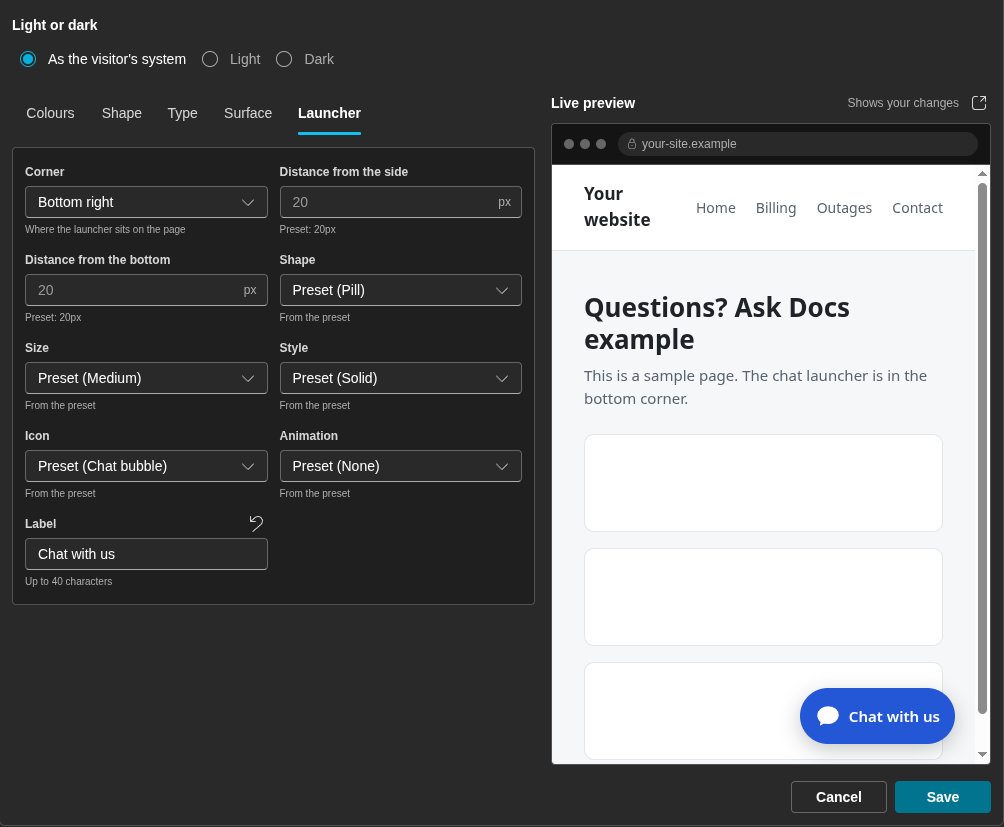
Task: Click the 'Questions? Ask Docs example' heading
Action: click(717, 323)
